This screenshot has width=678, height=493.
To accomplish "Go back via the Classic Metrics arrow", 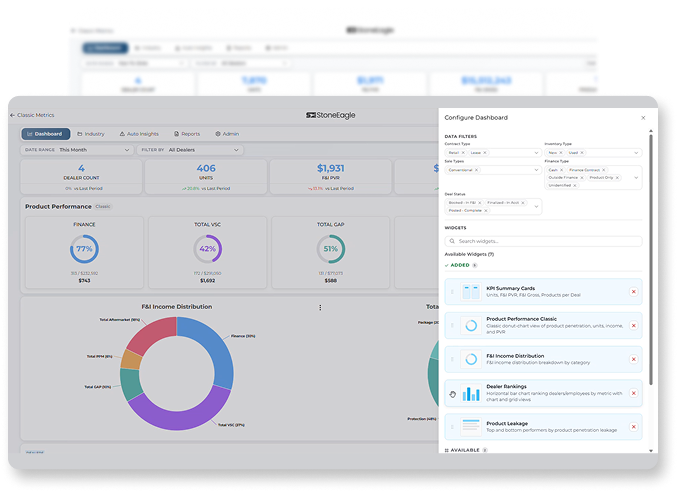I will 13,115.
